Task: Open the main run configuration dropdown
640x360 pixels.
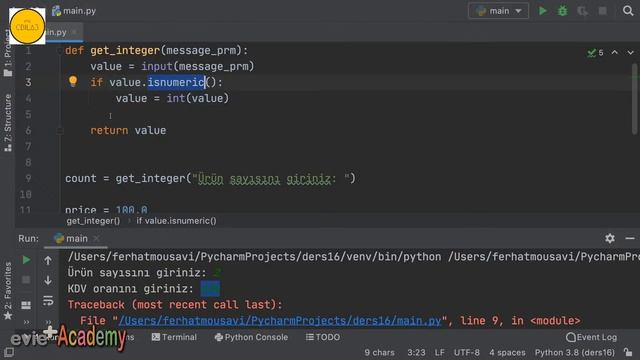Action: pyautogui.click(x=498, y=11)
